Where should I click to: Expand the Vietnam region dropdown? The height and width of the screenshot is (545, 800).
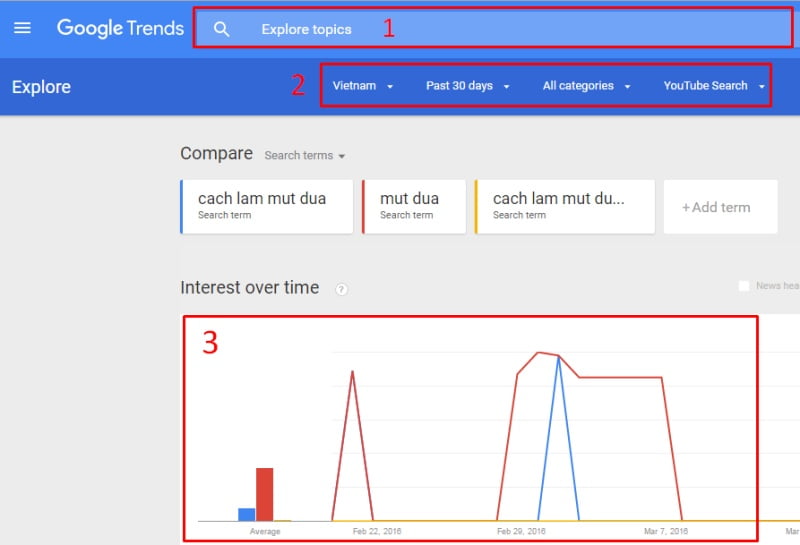tap(362, 86)
